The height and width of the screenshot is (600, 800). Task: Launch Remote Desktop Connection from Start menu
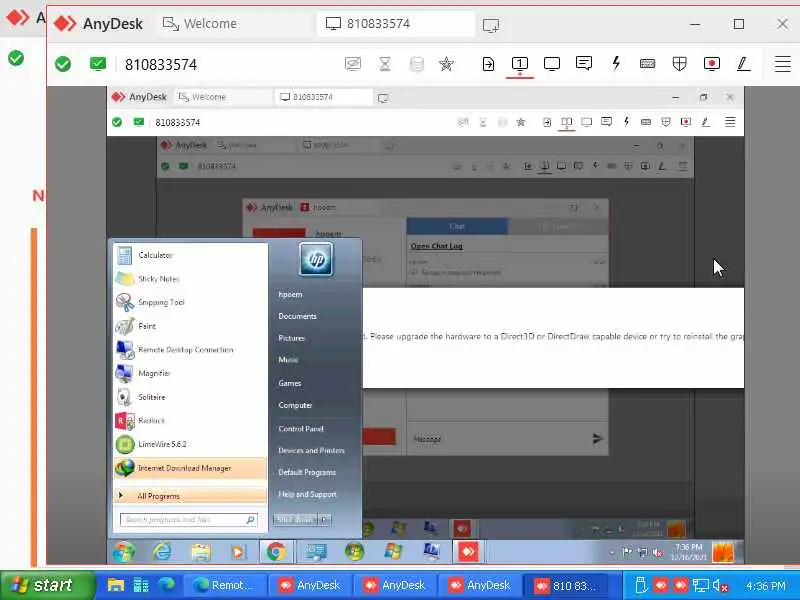190,350
